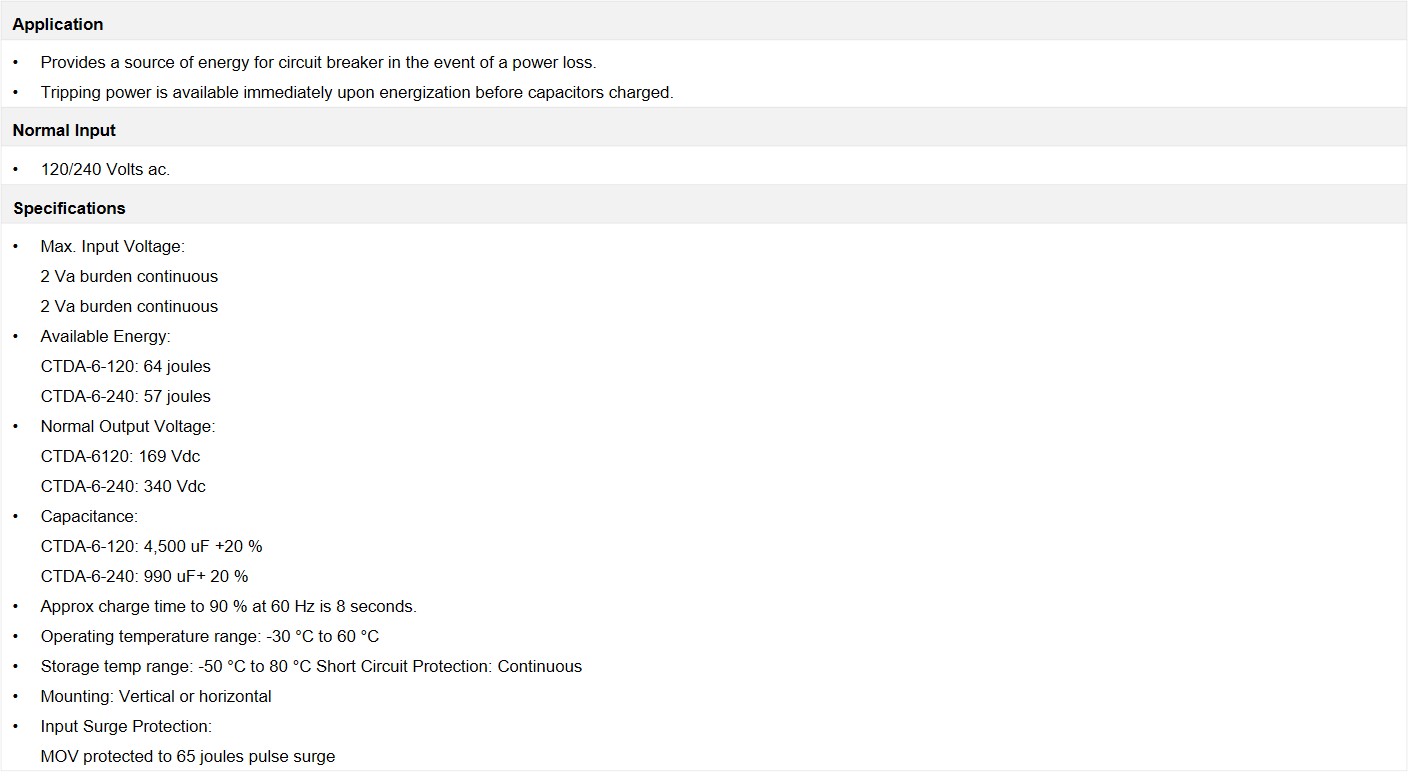This screenshot has width=1408, height=776.
Task: Click the 'Tripping power is available' bullet
Action: point(357,92)
